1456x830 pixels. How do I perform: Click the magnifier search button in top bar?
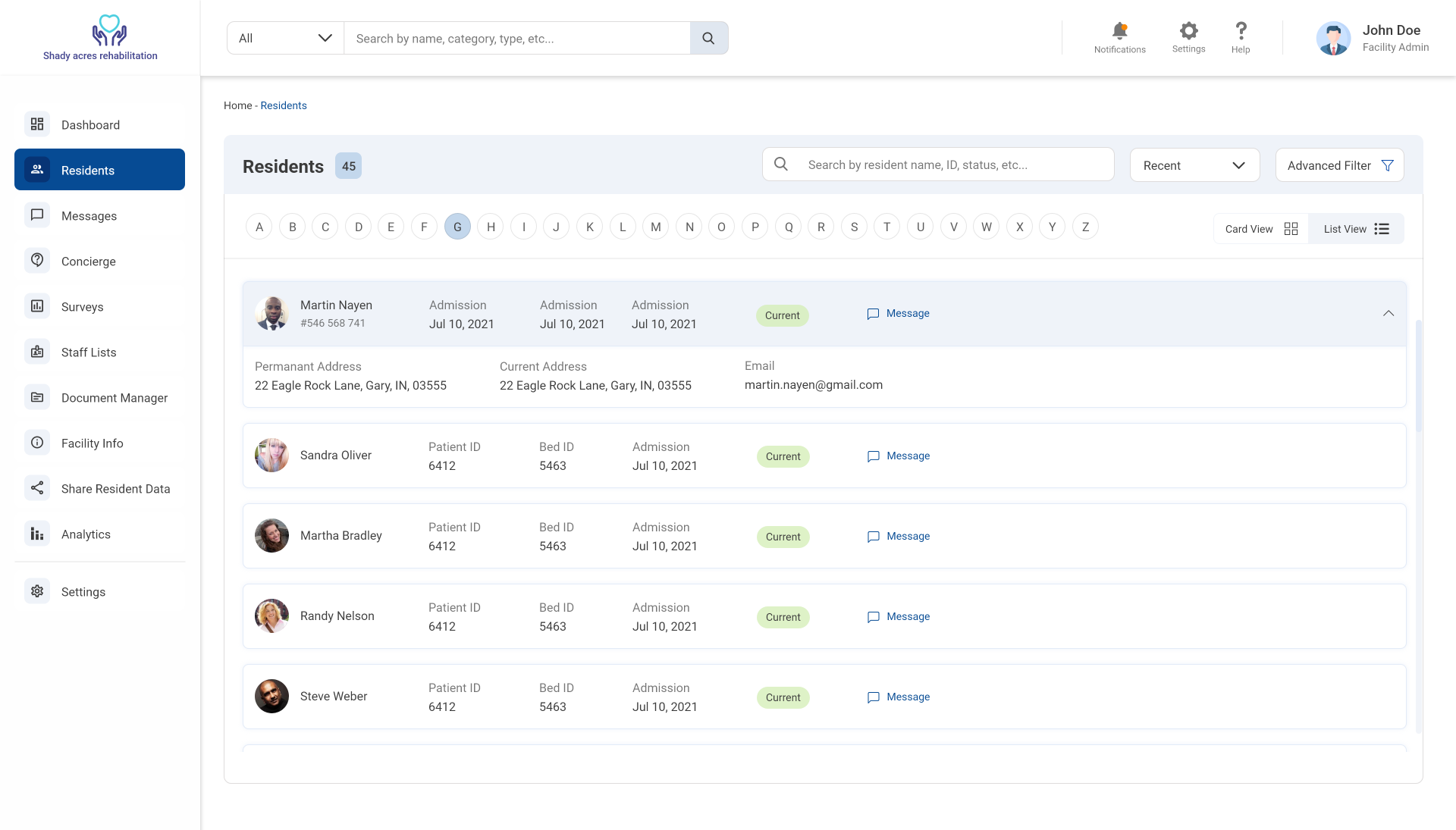coord(708,38)
